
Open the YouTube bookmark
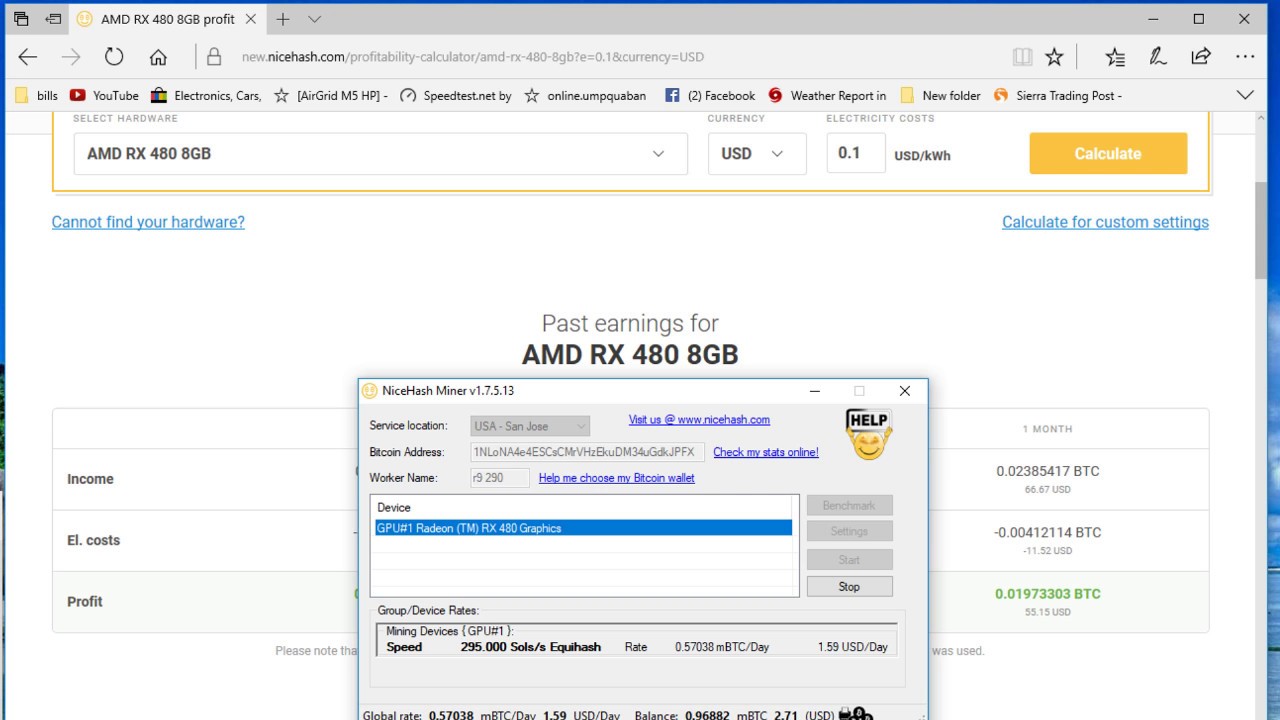point(104,95)
